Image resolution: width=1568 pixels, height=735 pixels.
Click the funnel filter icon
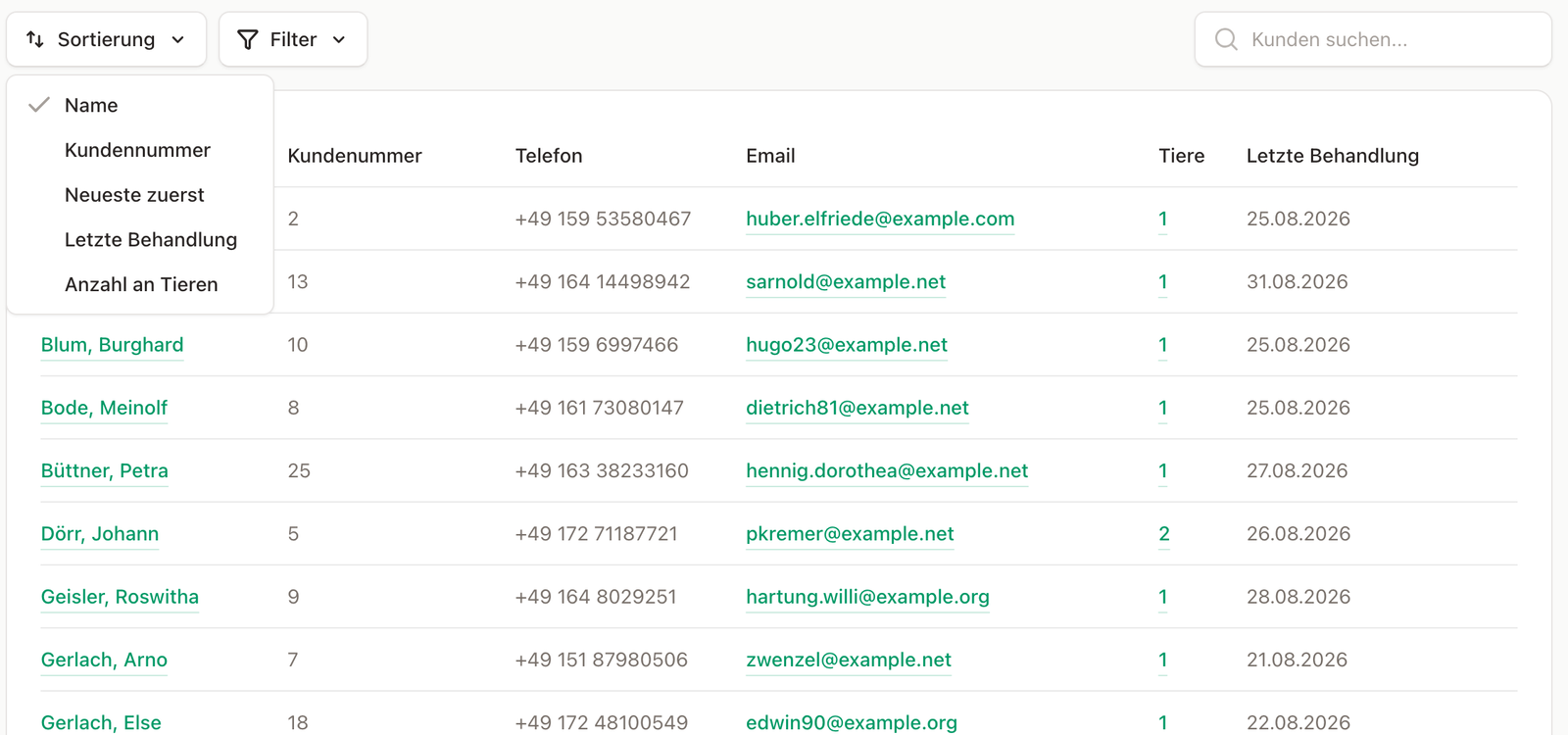pos(248,39)
